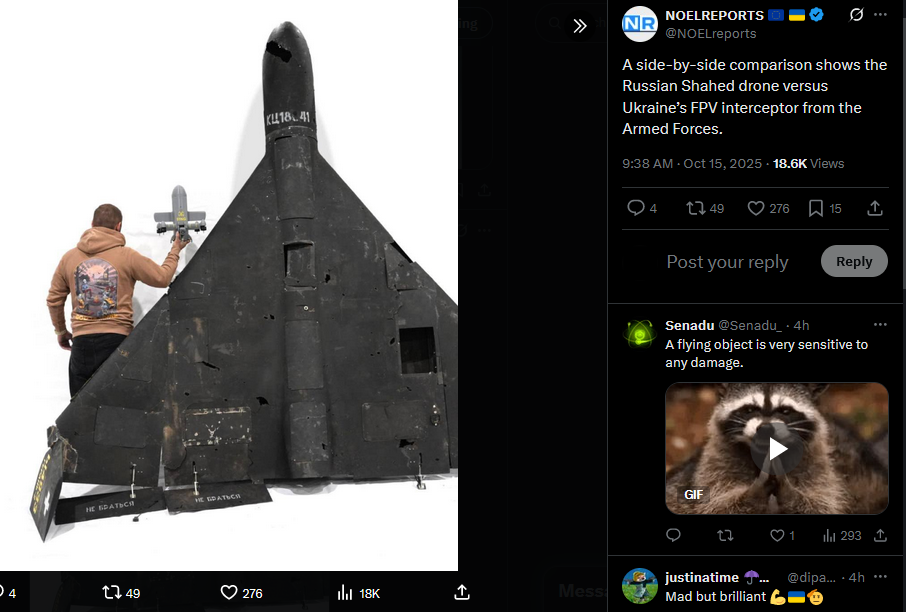This screenshot has width=906, height=612.
Task: Repost using the icon showing 49
Action: [x=705, y=208]
